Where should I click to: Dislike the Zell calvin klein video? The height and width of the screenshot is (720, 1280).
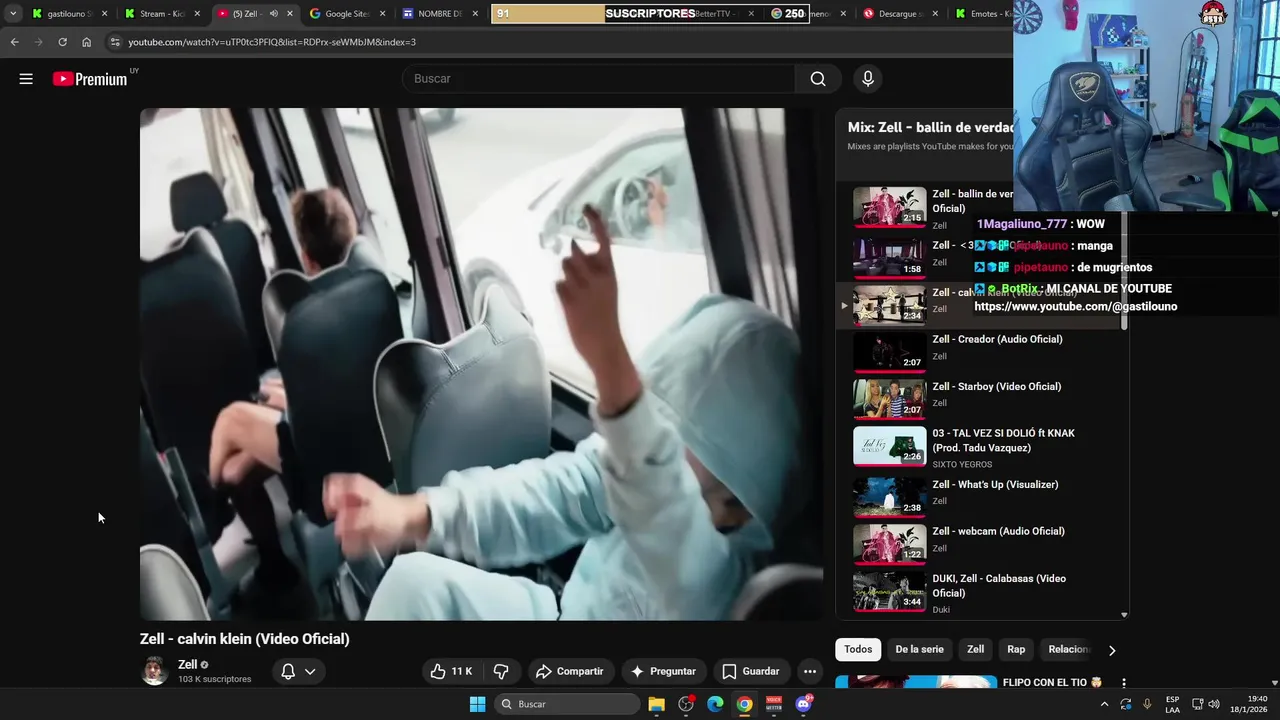click(x=502, y=671)
